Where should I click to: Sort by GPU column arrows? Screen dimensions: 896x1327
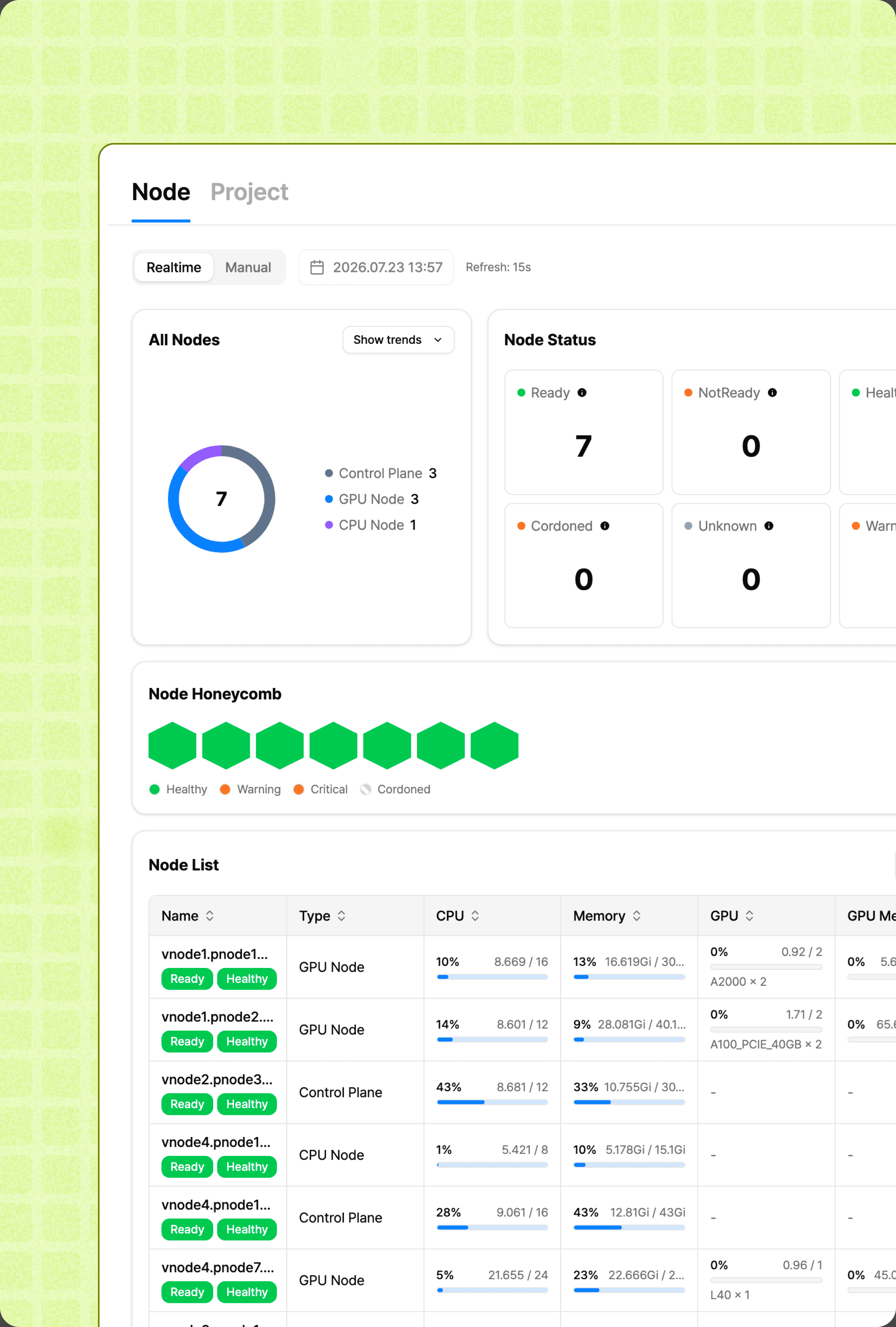[x=749, y=916]
